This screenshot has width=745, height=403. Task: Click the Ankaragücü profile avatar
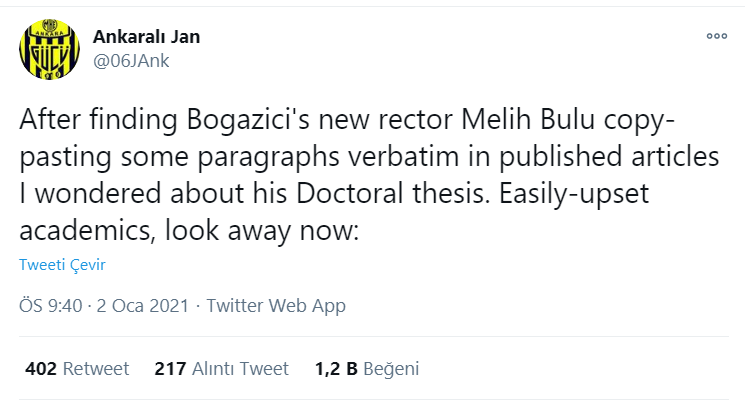pos(49,49)
